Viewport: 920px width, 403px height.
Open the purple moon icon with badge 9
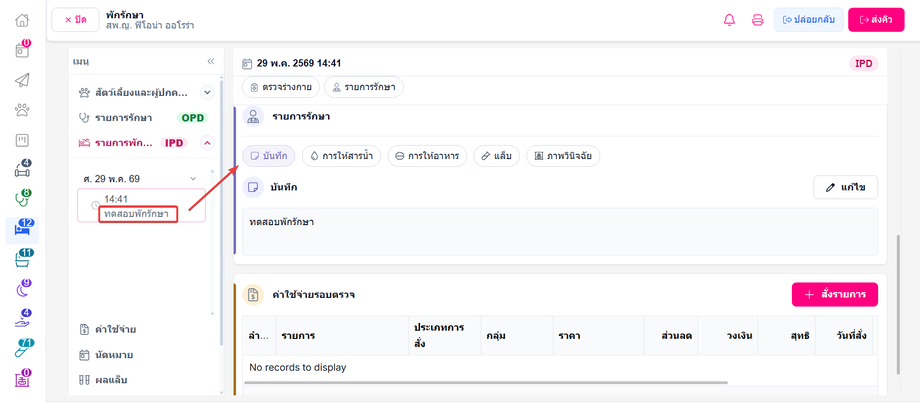(22, 290)
